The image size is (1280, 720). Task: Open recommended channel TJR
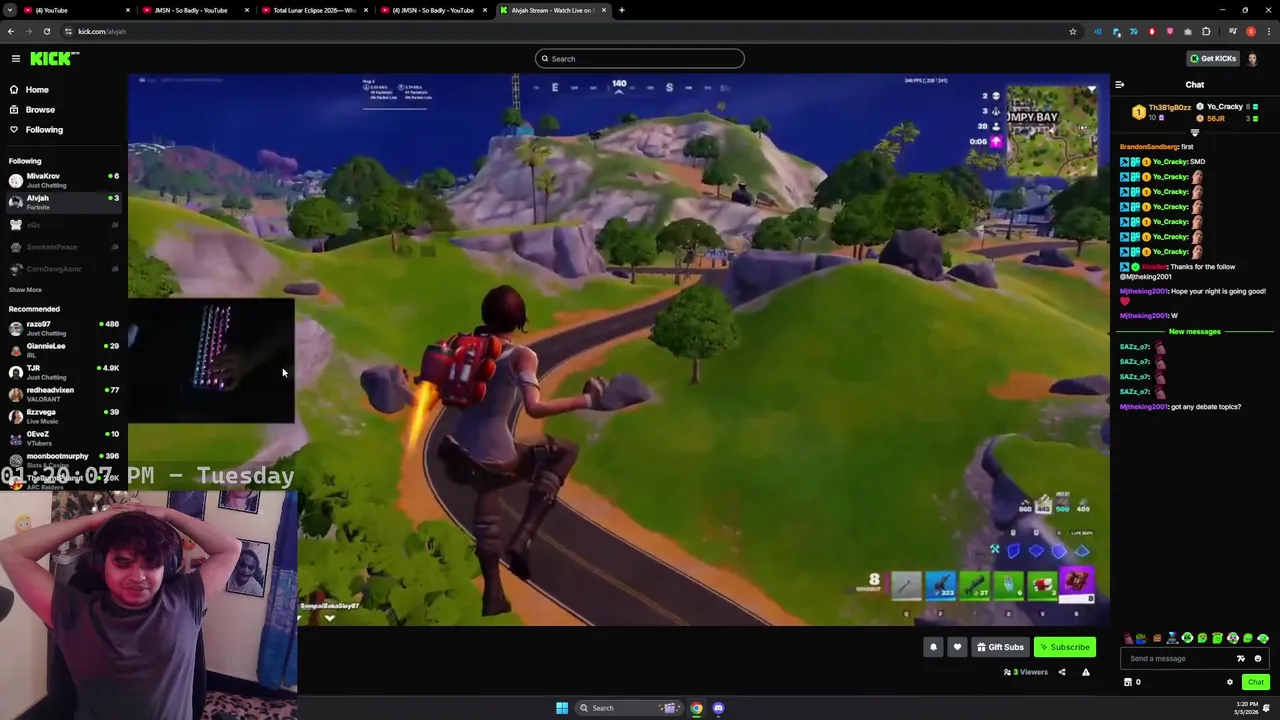pos(63,372)
